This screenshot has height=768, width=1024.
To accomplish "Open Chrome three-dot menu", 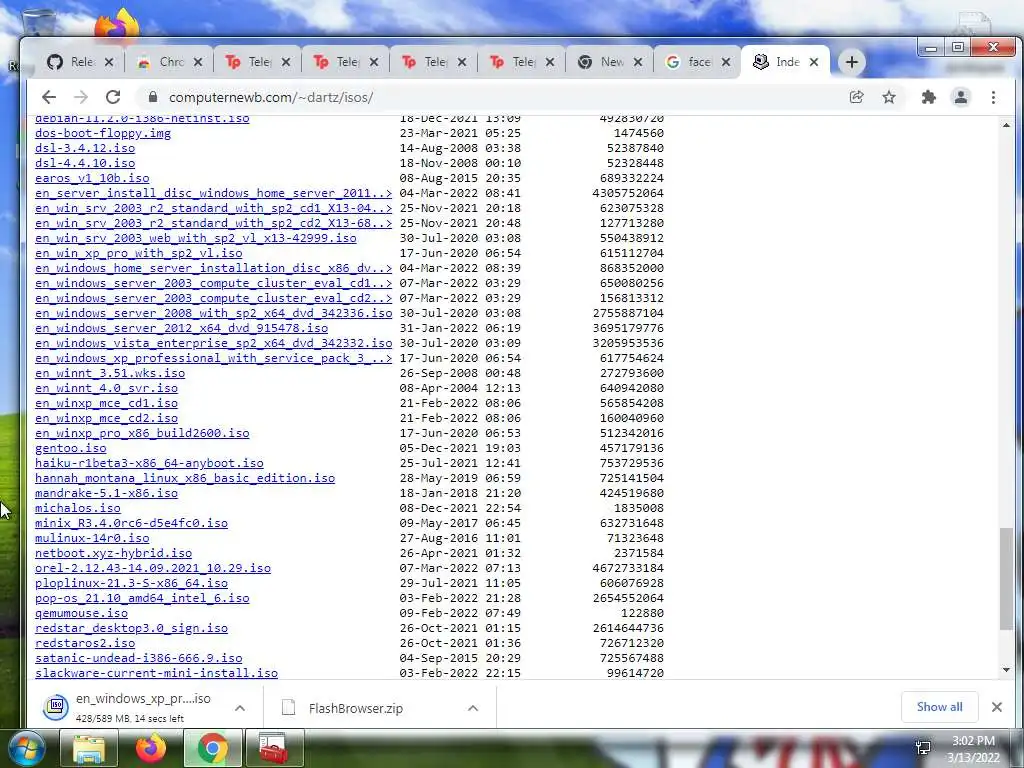I will tap(993, 97).
